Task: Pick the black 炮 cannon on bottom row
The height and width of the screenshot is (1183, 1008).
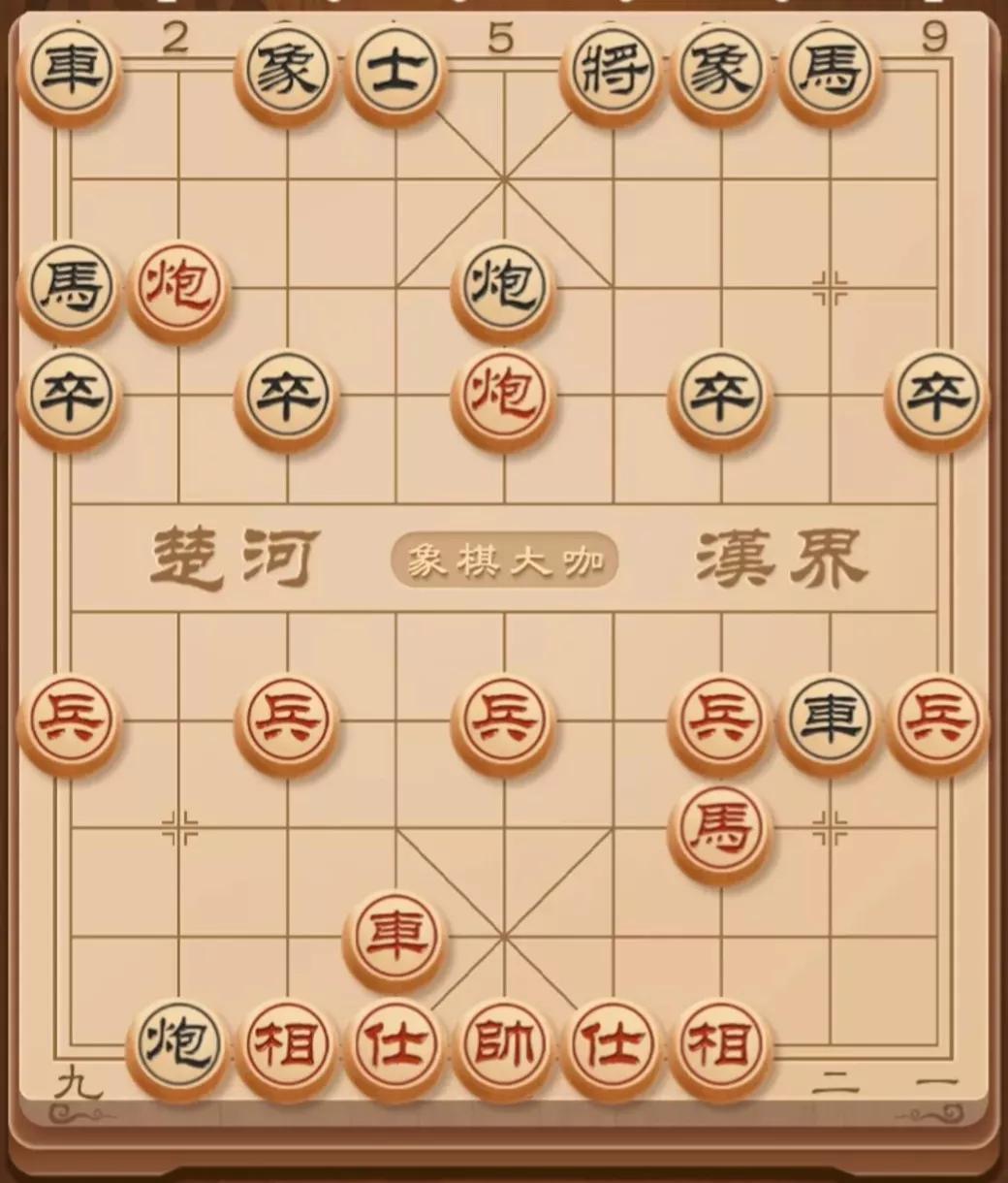Action: point(177,1046)
